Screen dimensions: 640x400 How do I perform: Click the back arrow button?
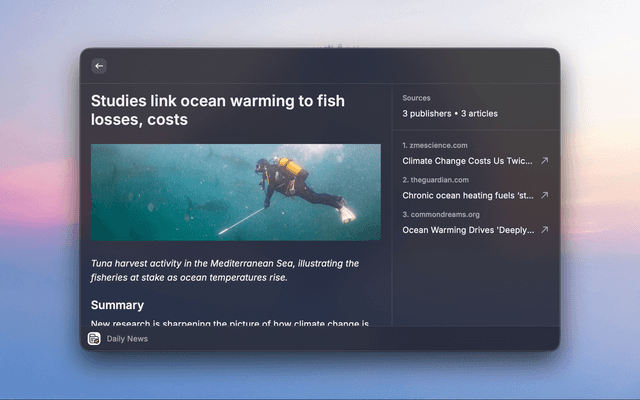[x=99, y=66]
